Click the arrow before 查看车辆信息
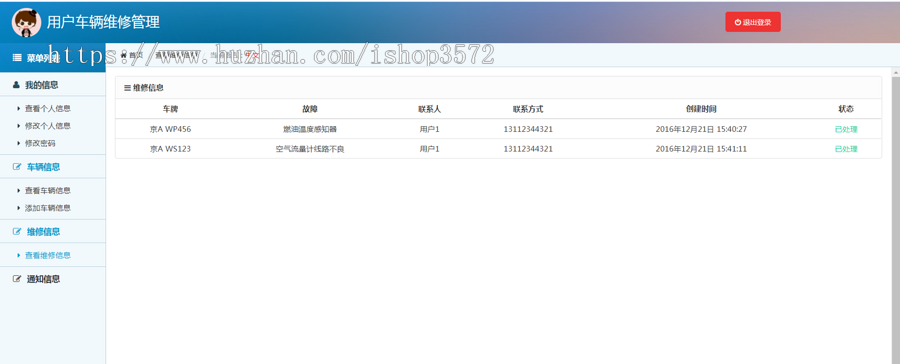Image resolution: width=900 pixels, height=364 pixels. point(19,191)
